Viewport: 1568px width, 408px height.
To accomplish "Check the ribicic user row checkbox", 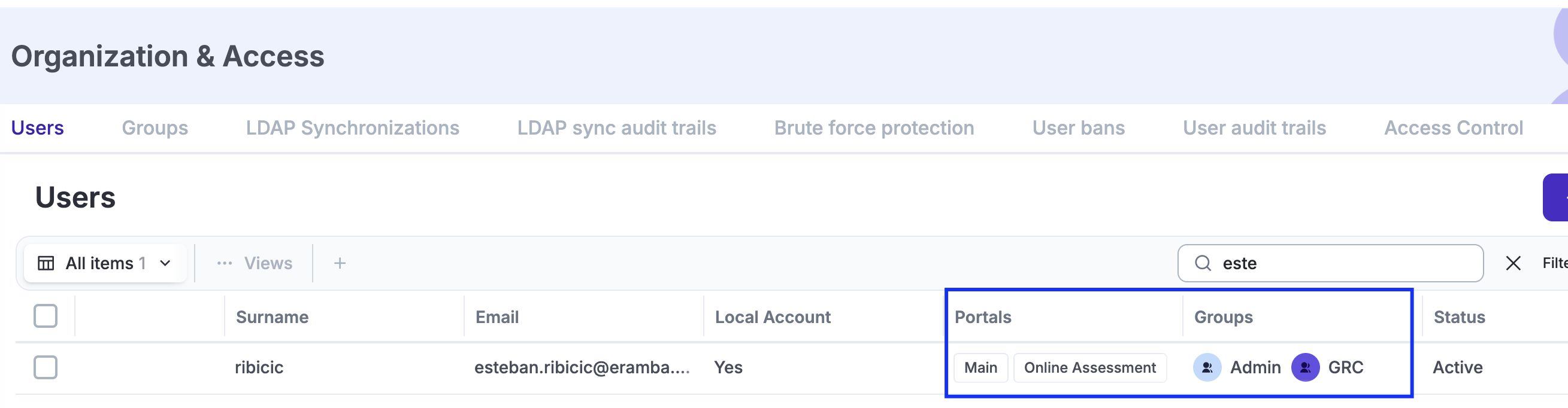I will (x=46, y=367).
